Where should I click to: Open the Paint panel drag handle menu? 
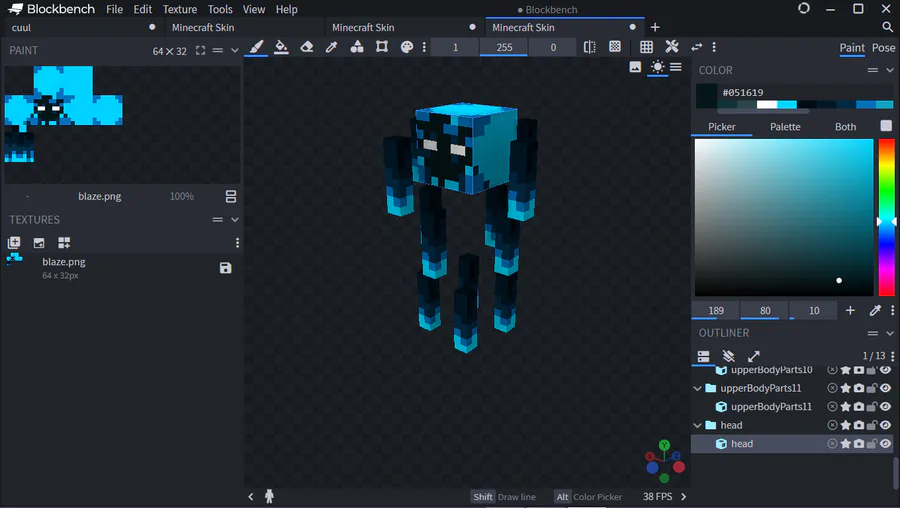[x=218, y=51]
